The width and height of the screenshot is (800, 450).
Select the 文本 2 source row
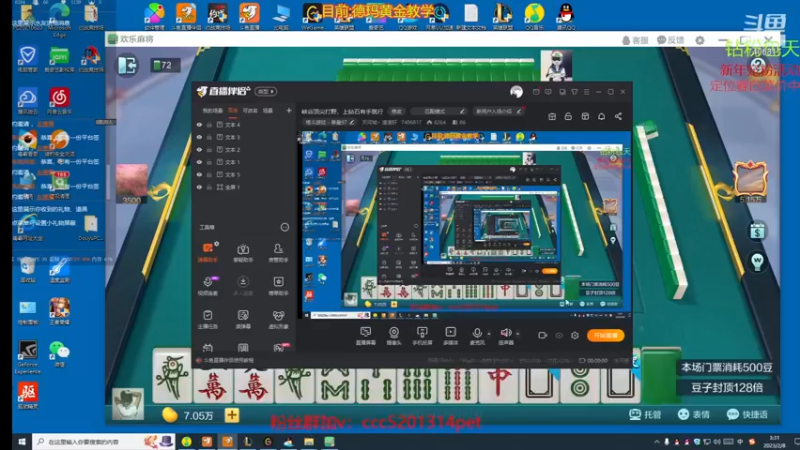[244, 149]
